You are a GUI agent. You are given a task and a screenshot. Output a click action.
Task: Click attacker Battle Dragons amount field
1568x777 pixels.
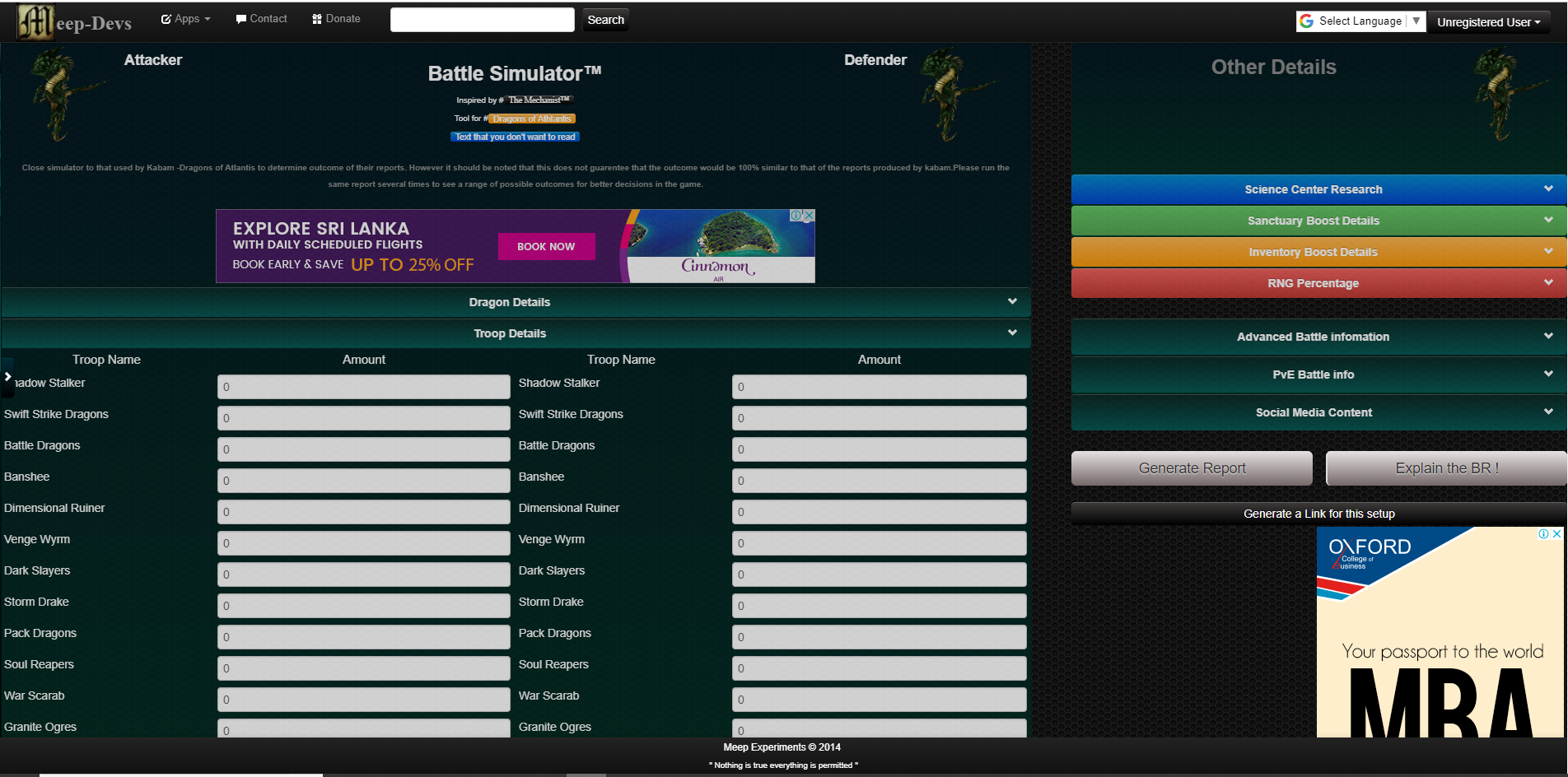pyautogui.click(x=363, y=449)
